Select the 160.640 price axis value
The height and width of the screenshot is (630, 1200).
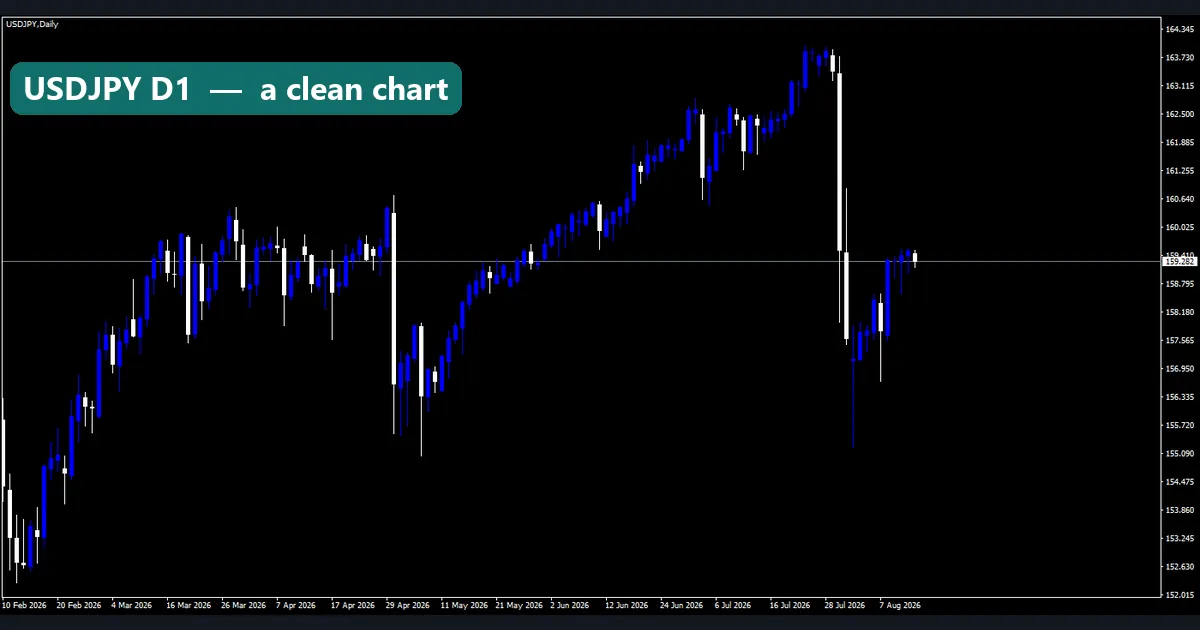pos(1180,199)
